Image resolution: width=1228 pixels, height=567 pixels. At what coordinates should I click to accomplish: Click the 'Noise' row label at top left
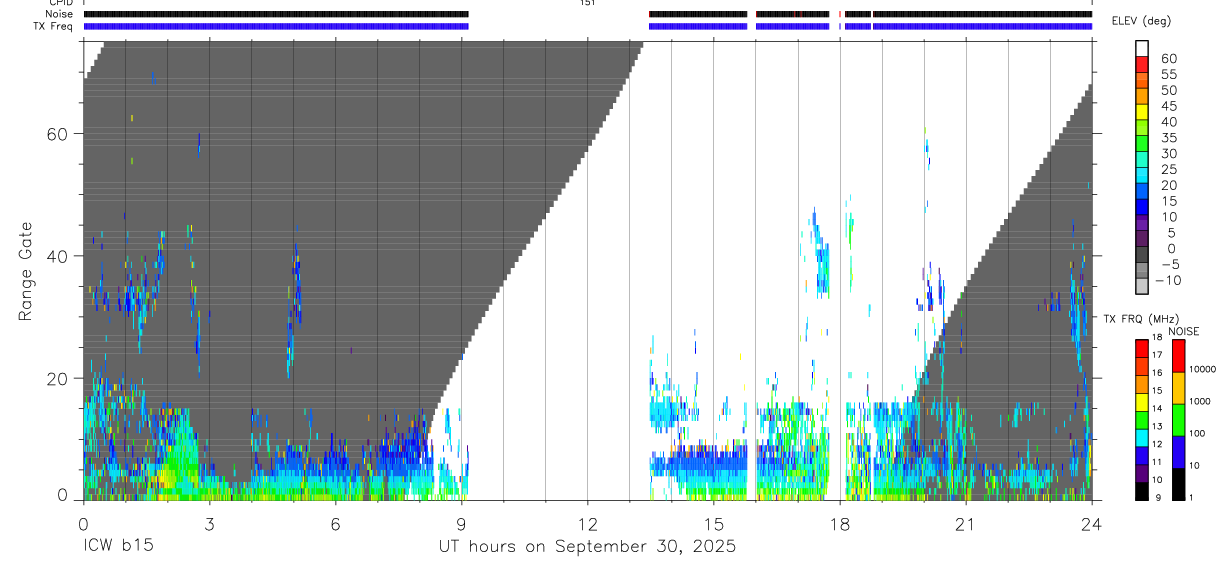pos(60,14)
